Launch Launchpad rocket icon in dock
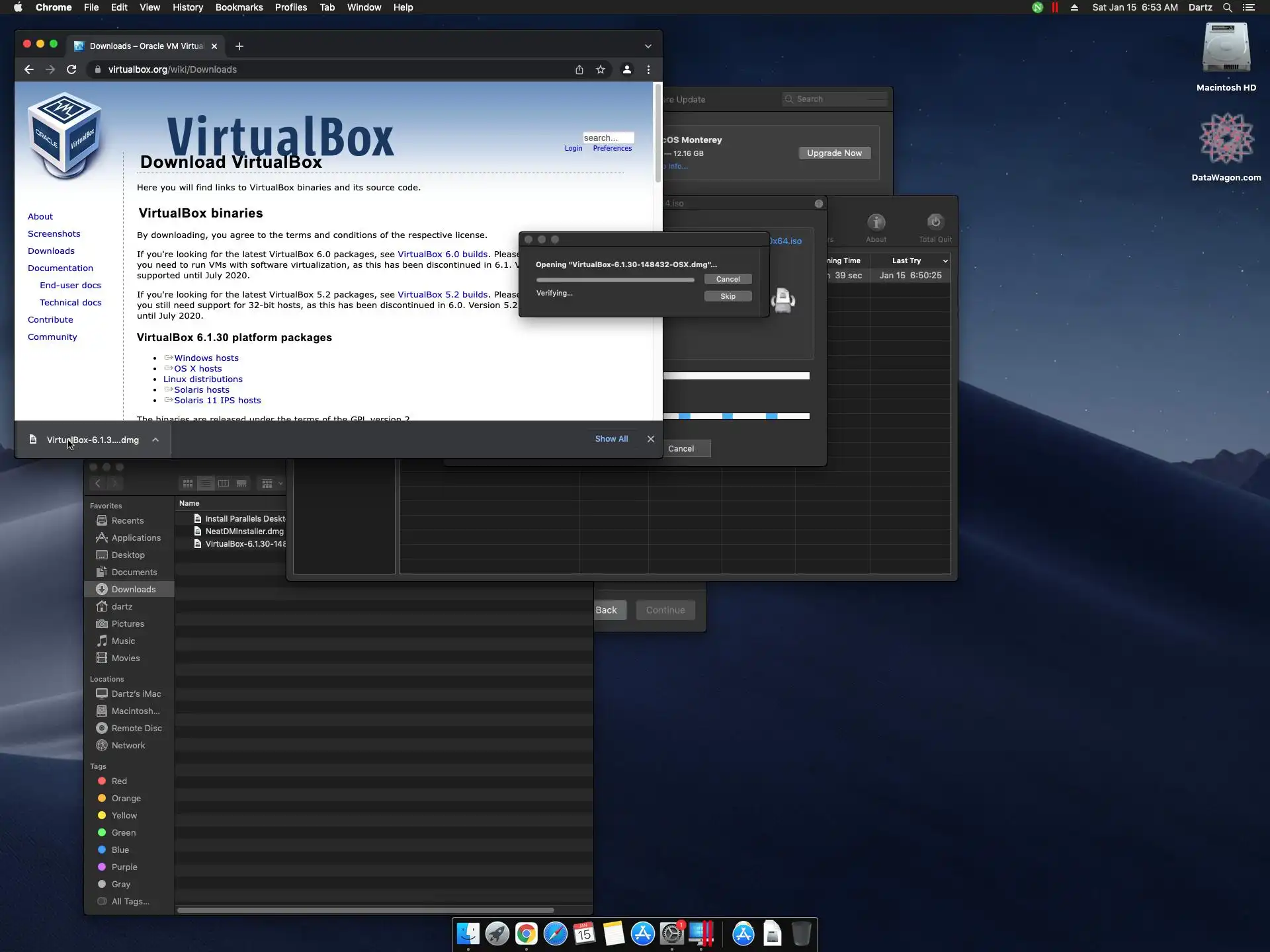This screenshot has height=952, width=1270. [x=497, y=933]
